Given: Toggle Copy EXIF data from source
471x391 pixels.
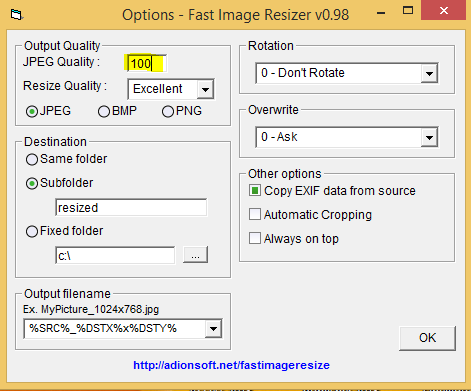Looking at the screenshot, I should coord(255,191).
